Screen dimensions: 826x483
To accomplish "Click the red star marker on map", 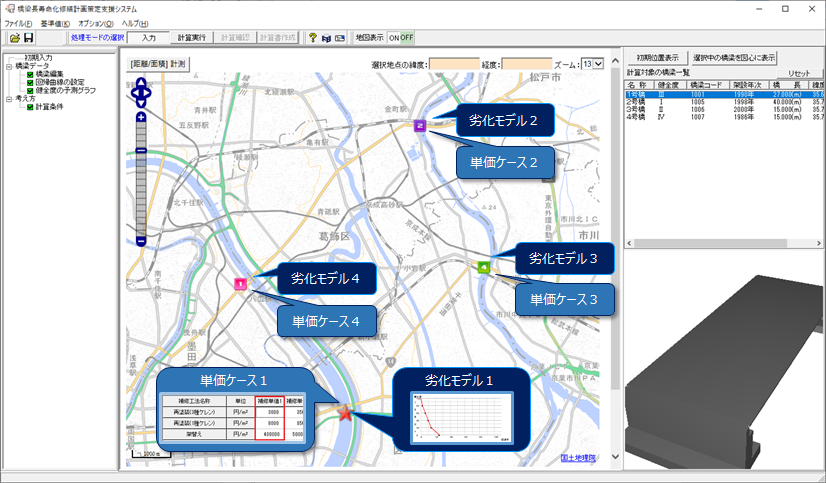I will coord(345,413).
